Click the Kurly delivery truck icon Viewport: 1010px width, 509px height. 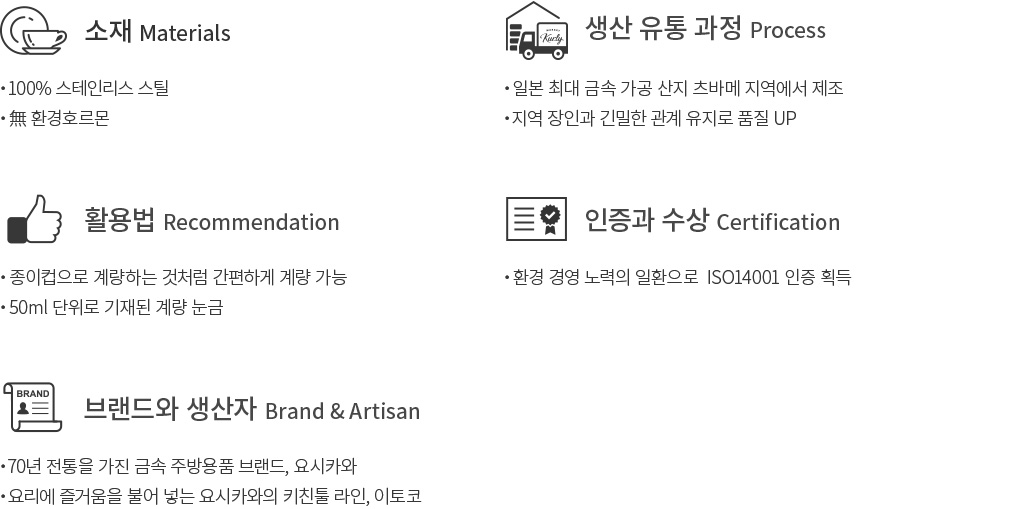click(537, 30)
